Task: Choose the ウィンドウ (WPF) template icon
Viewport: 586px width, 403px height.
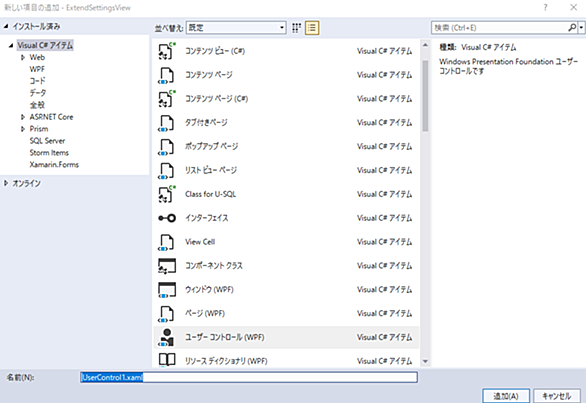Action: point(167,290)
